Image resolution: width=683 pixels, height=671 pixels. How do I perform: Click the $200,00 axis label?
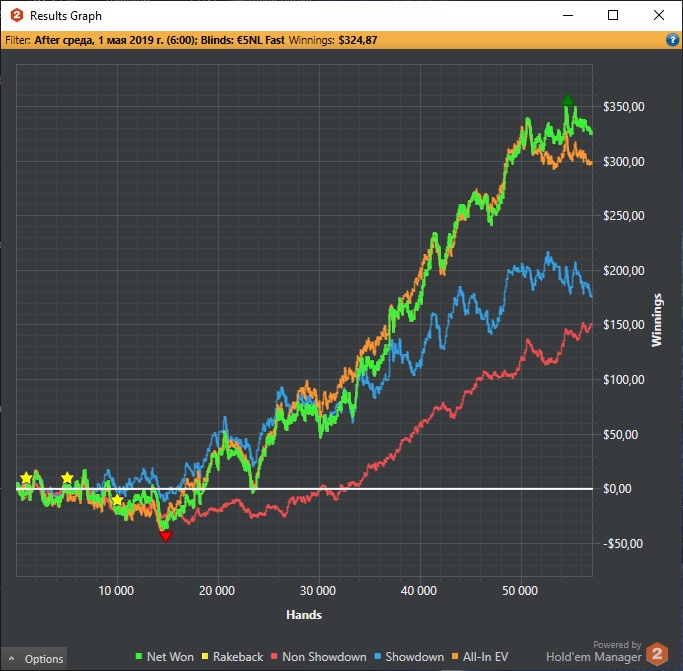[x=624, y=271]
